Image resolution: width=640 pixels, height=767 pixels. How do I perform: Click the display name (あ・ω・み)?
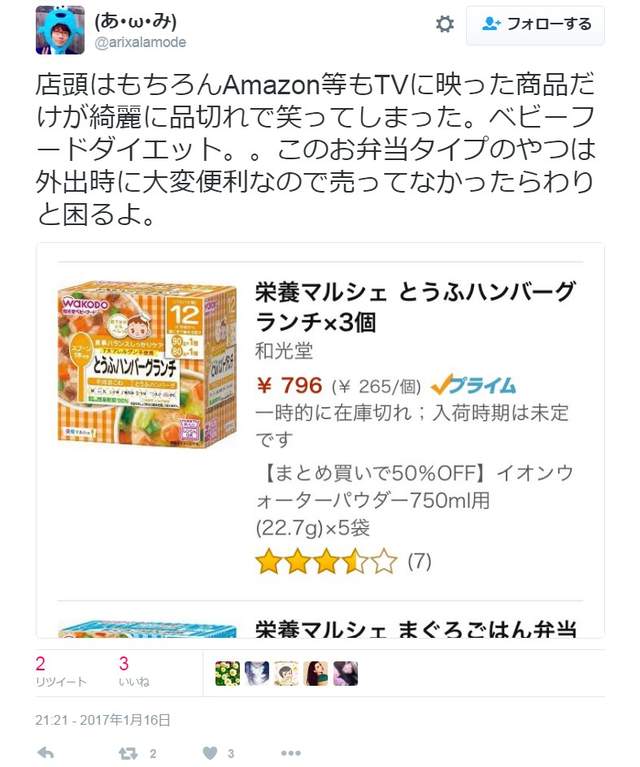pyautogui.click(x=136, y=22)
